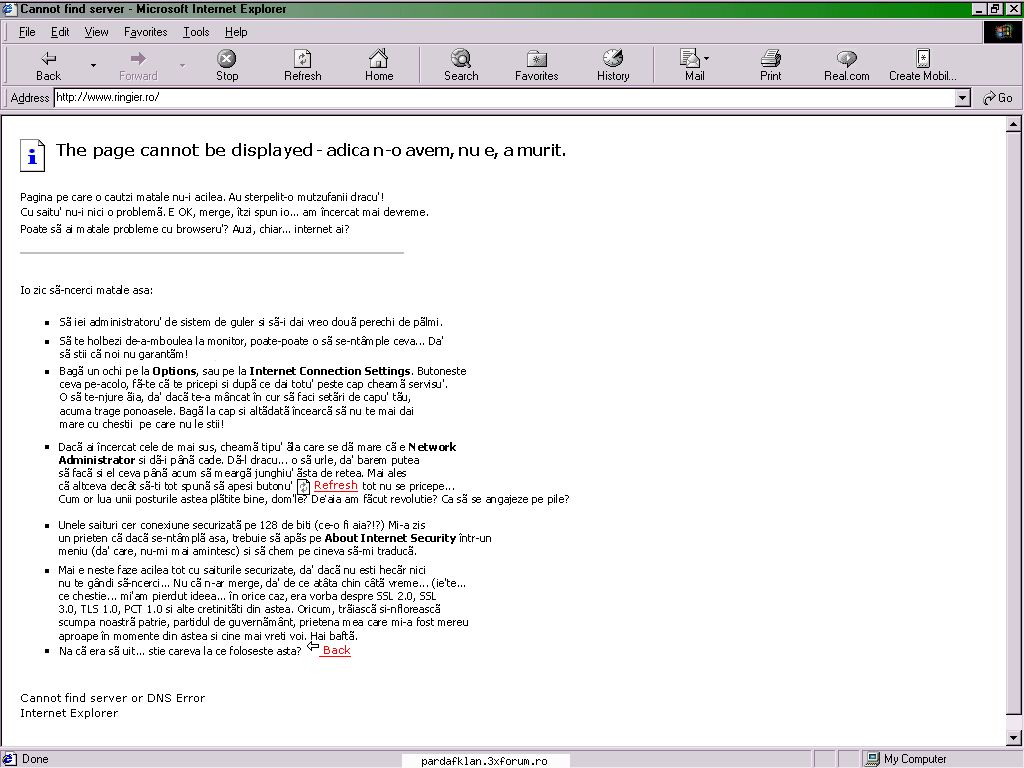Open Real.com toolbar button
Screen dimensions: 1024x768
click(x=846, y=65)
